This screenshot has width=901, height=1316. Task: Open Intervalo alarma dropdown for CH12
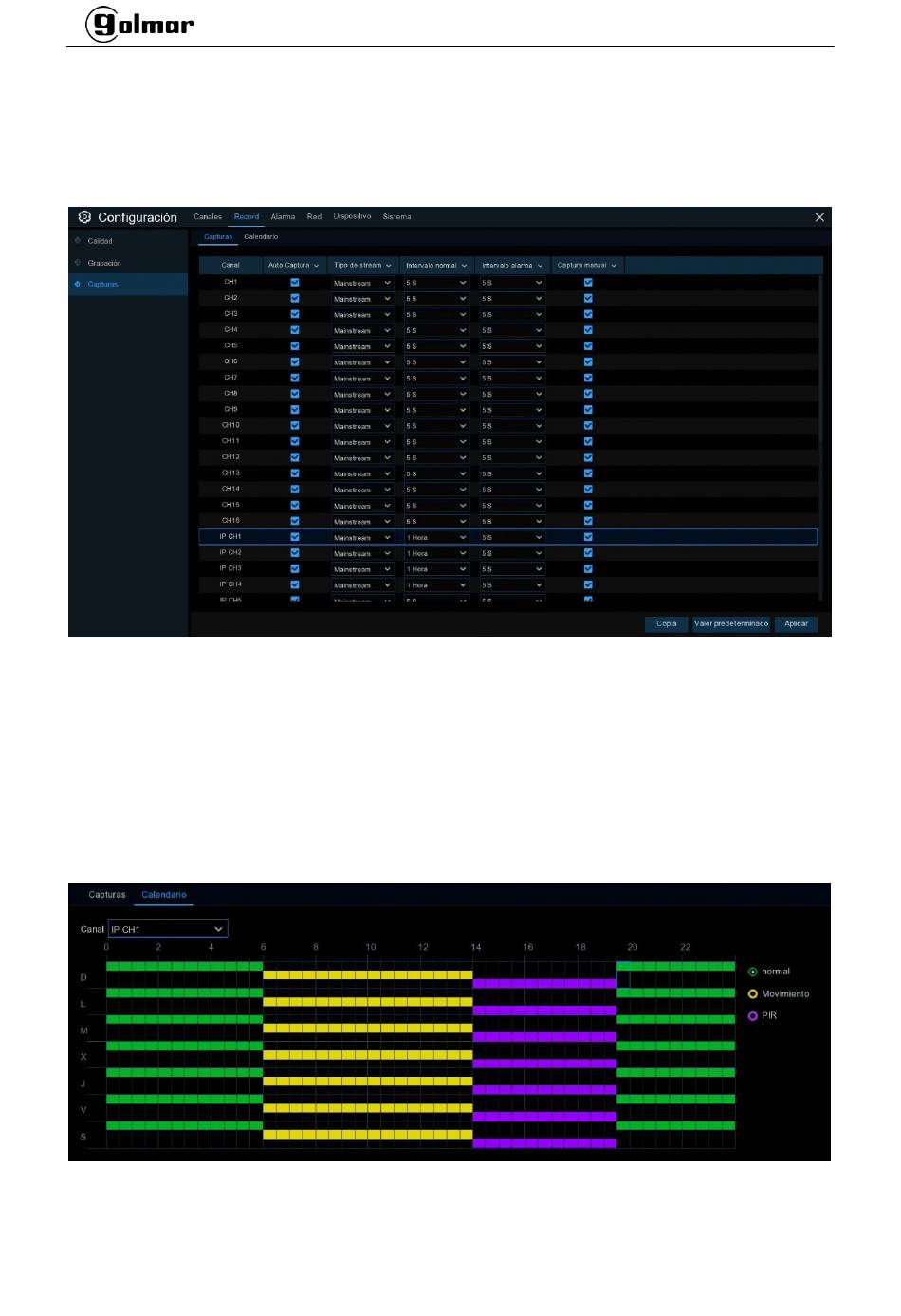512,457
